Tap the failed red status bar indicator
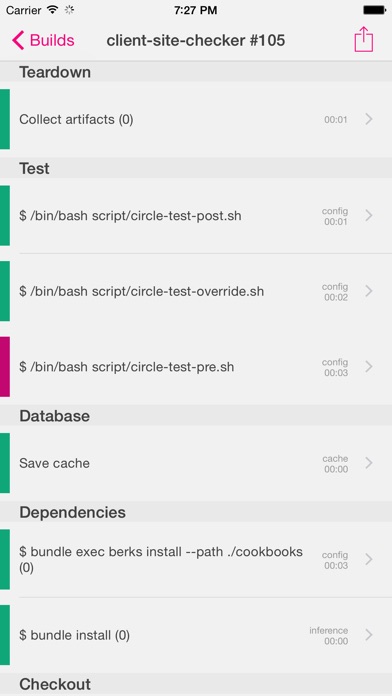 pos(5,366)
